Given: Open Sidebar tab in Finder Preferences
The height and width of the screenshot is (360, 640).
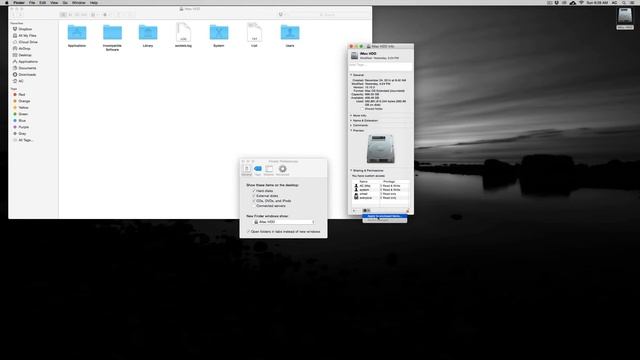Looking at the screenshot, I should (x=269, y=170).
